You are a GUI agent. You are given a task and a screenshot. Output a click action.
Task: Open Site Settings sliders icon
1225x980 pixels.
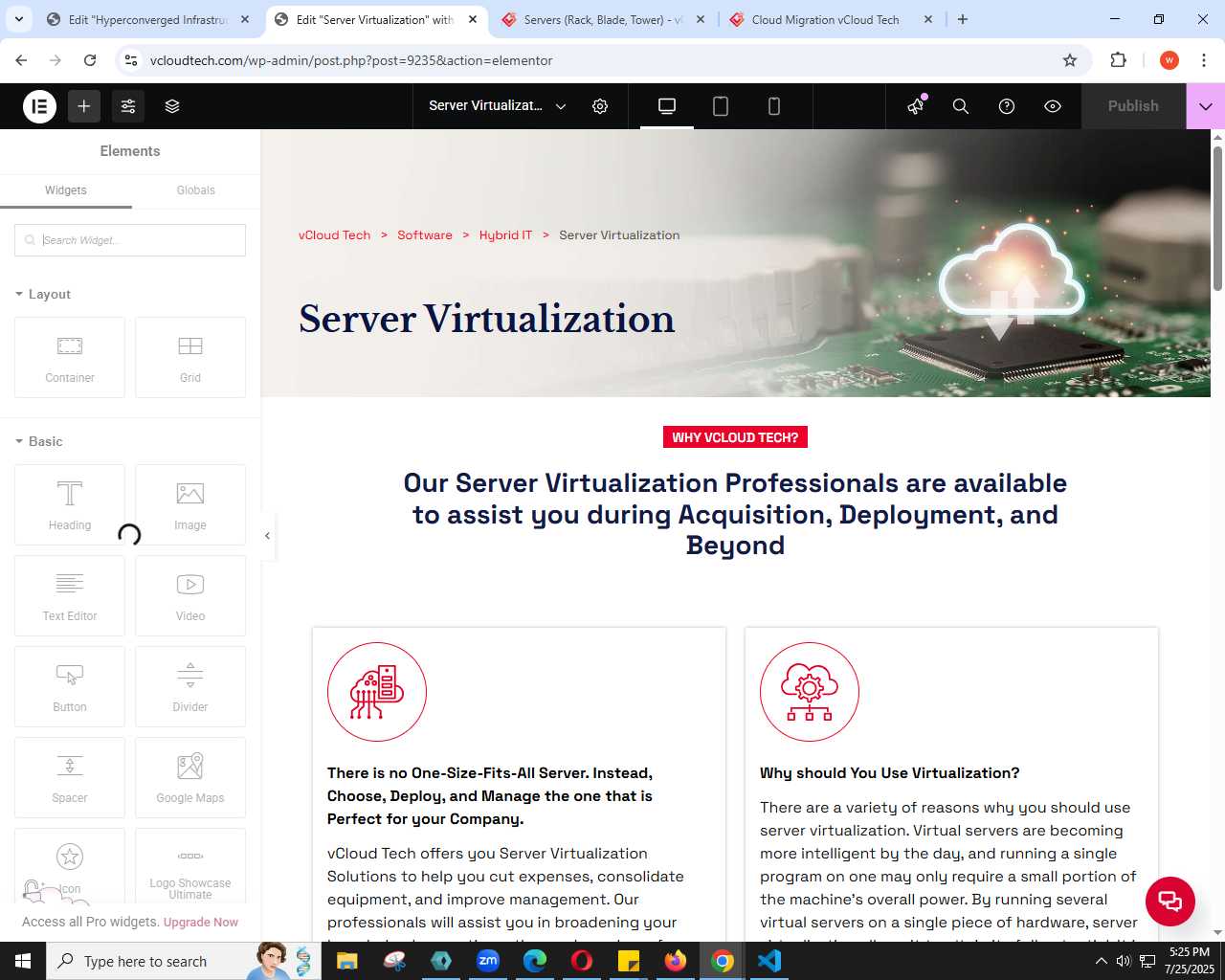(128, 106)
